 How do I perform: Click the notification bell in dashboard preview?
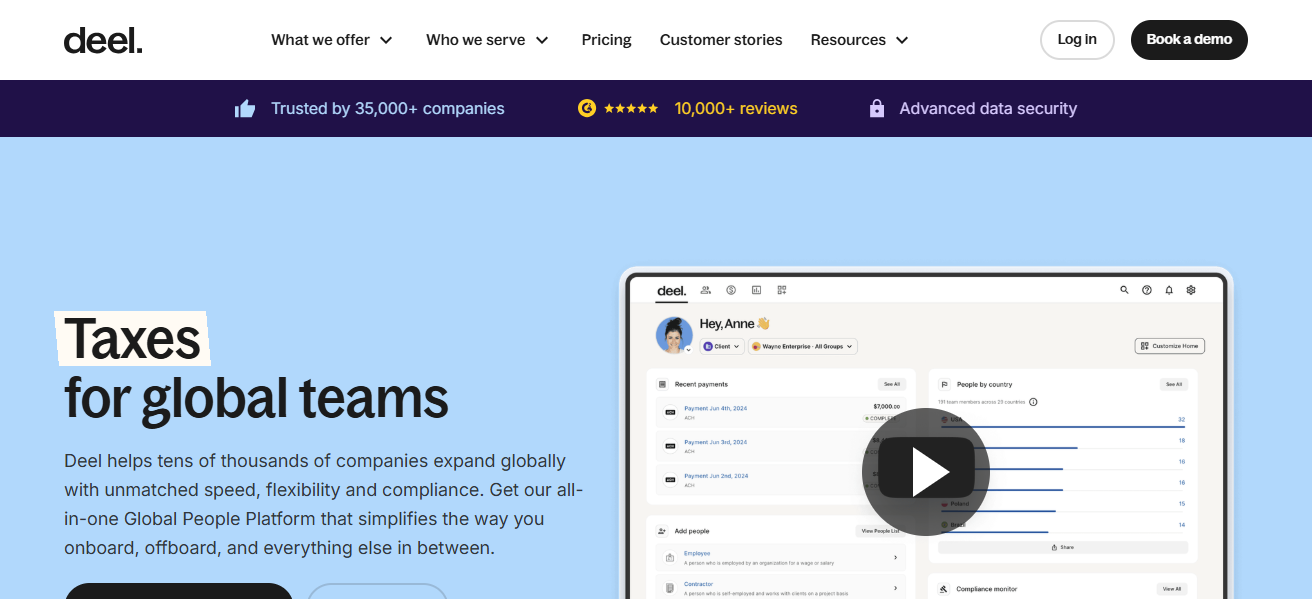pos(1169,290)
